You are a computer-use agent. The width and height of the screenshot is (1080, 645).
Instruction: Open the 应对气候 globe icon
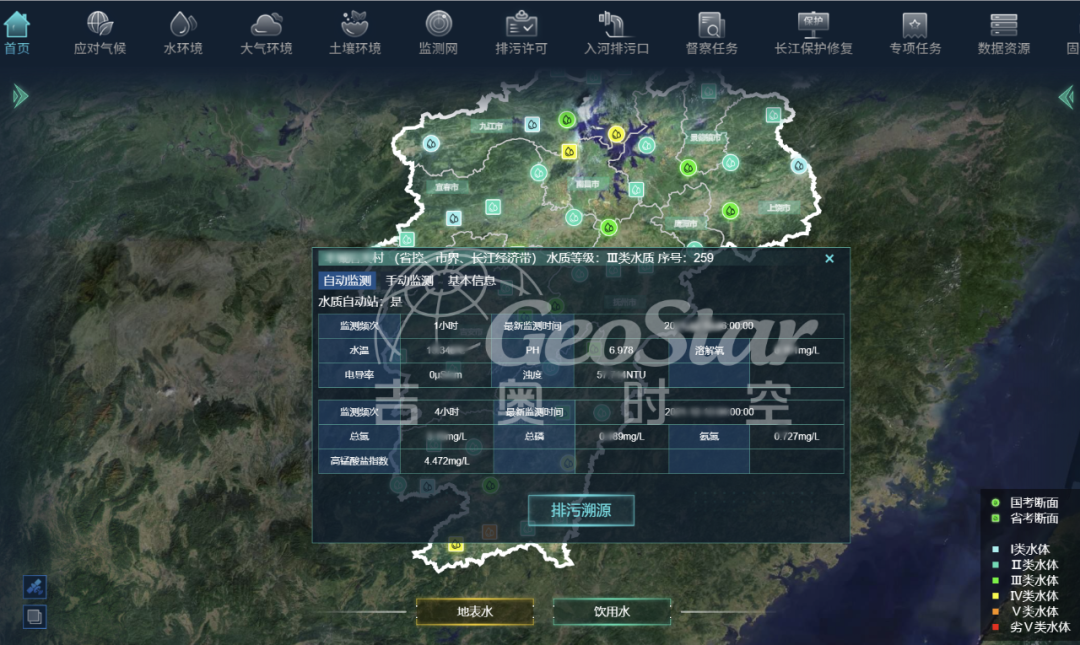pyautogui.click(x=100, y=23)
